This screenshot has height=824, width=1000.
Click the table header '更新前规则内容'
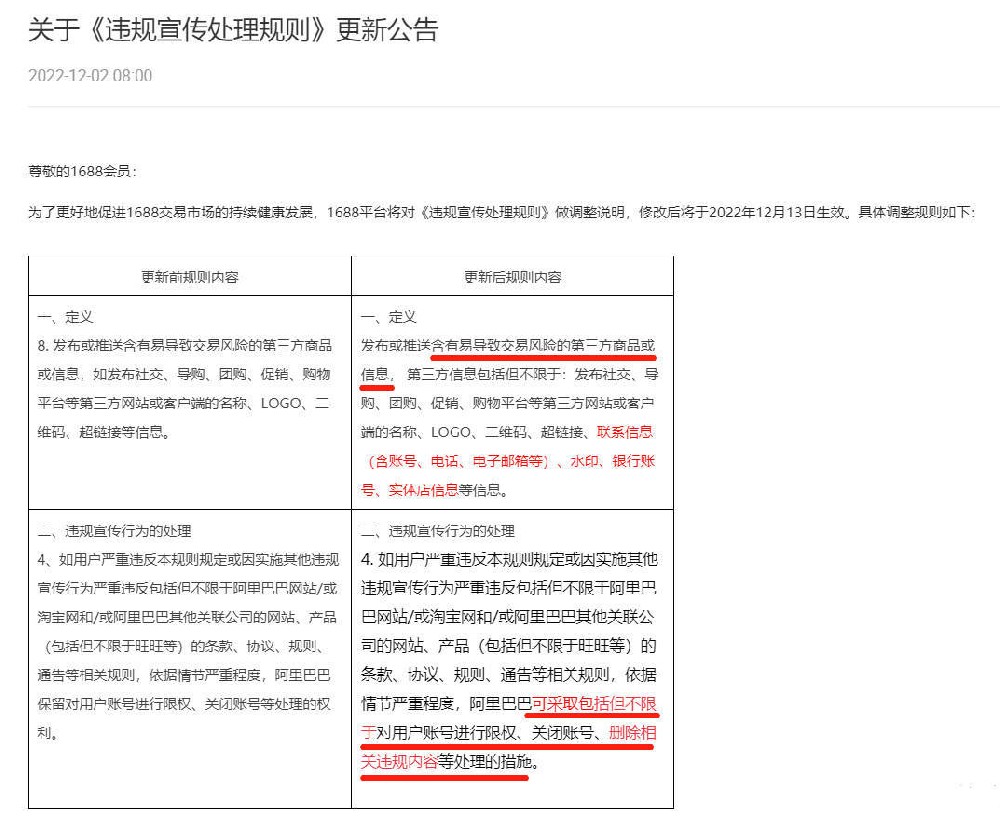click(190, 277)
